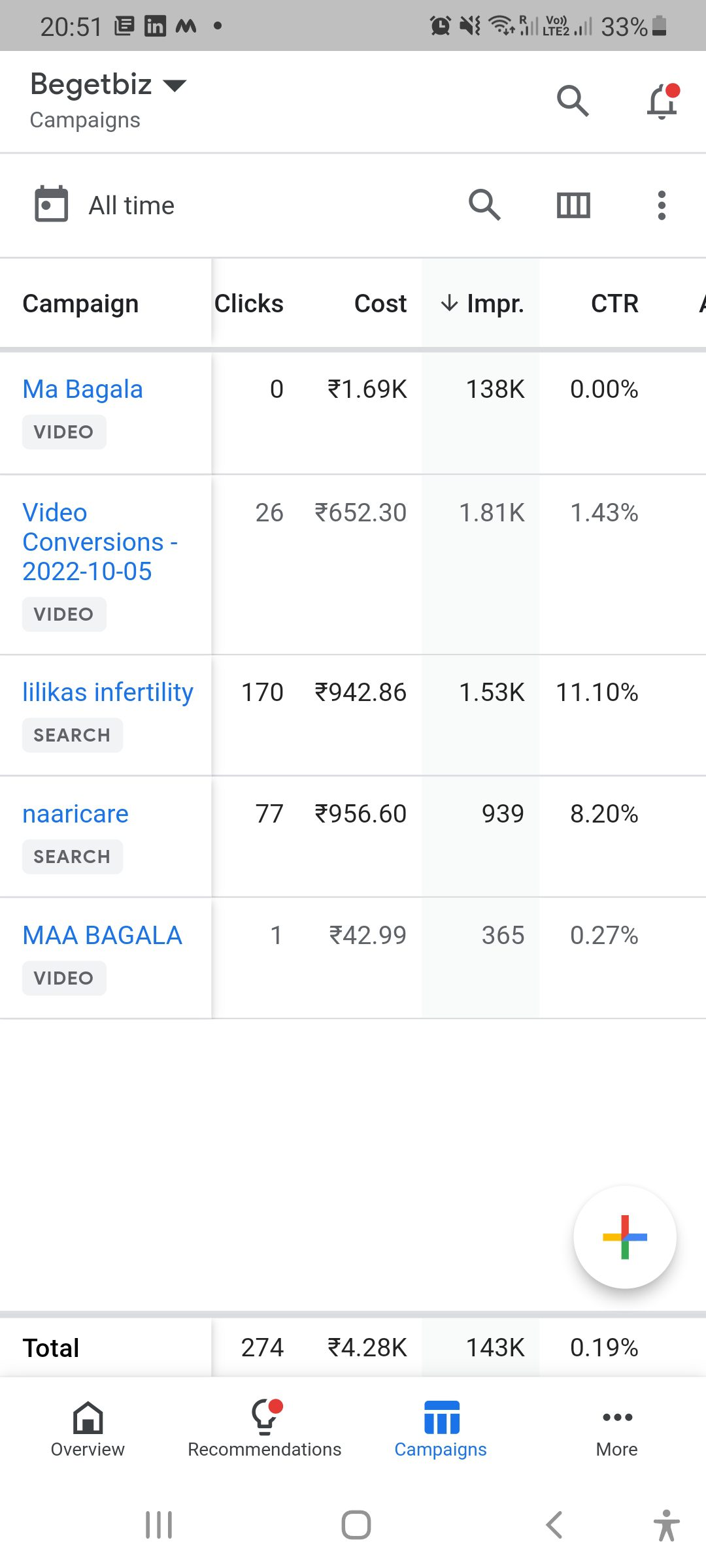The height and width of the screenshot is (1568, 706).
Task: Open the three-dot overflow menu
Action: click(662, 205)
